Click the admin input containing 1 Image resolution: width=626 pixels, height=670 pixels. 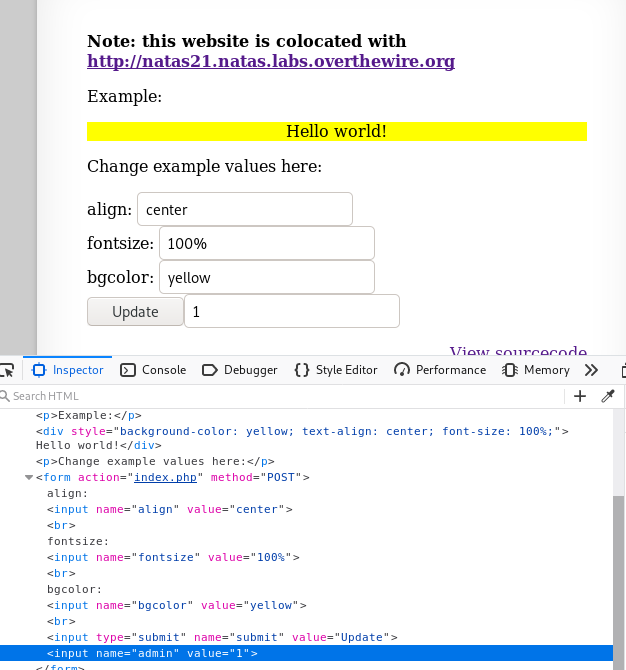[x=292, y=311]
